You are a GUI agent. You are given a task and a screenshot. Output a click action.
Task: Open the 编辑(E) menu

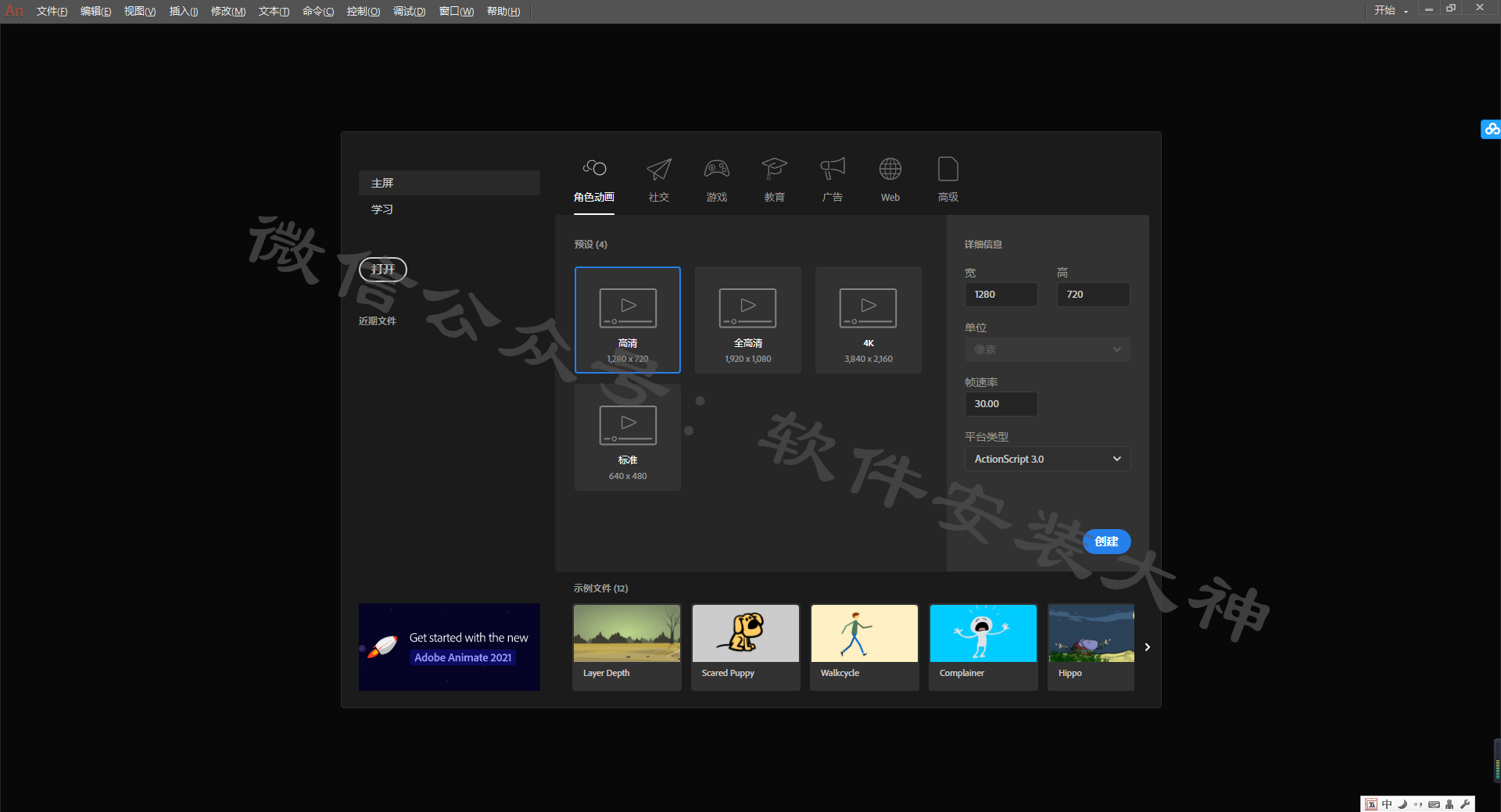[95, 11]
